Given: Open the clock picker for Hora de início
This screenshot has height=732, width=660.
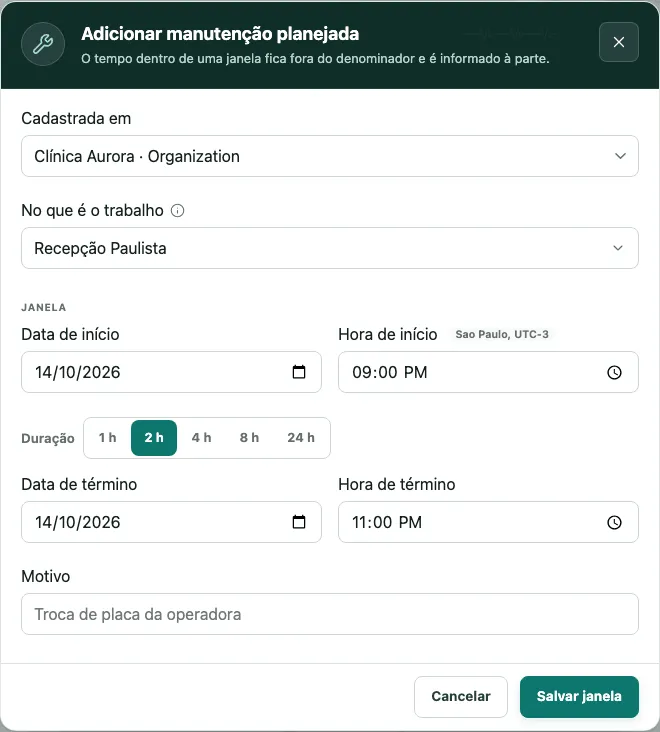Looking at the screenshot, I should 614,372.
